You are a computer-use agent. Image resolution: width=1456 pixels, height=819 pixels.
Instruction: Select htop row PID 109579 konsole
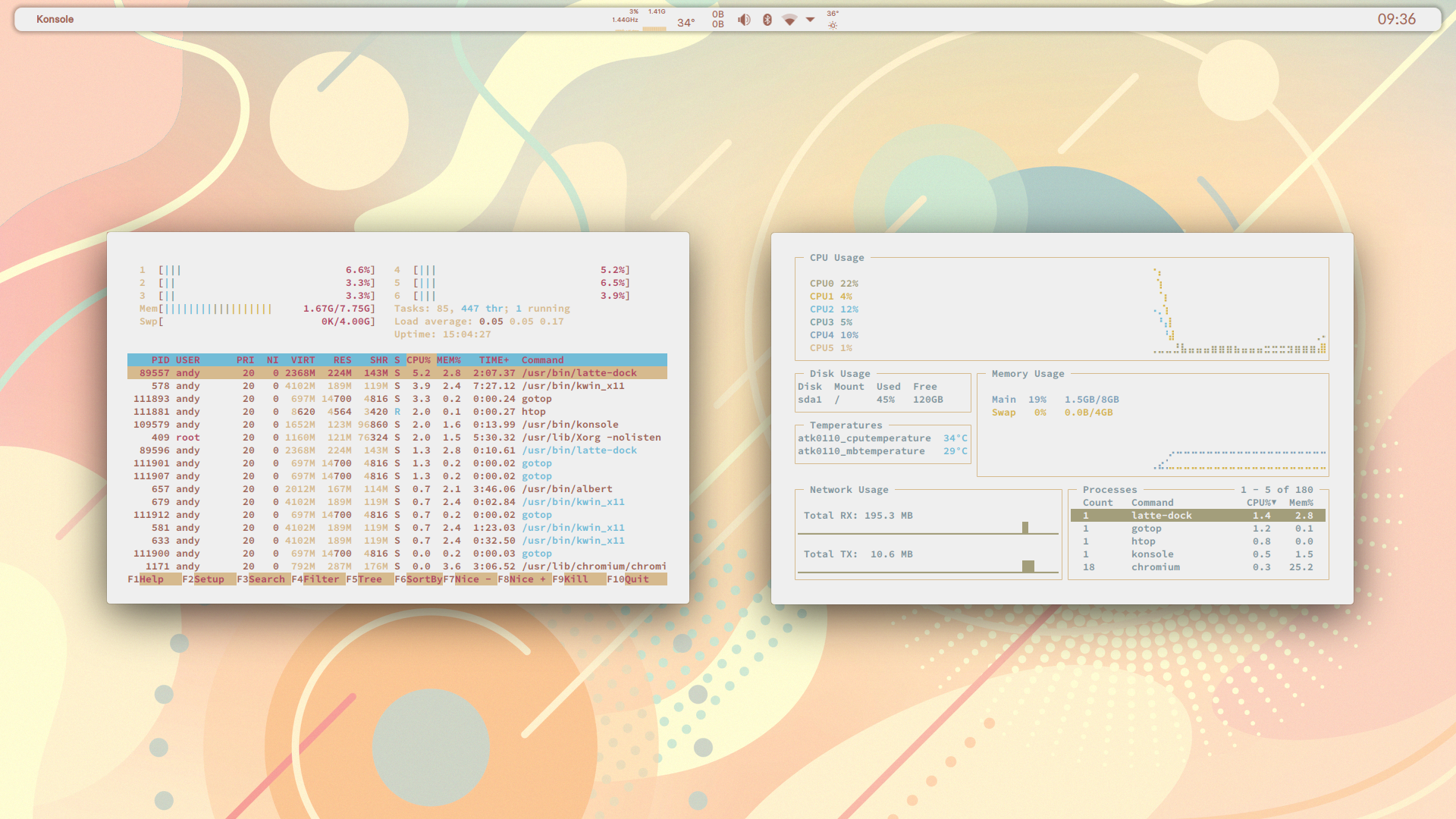pyautogui.click(x=397, y=425)
